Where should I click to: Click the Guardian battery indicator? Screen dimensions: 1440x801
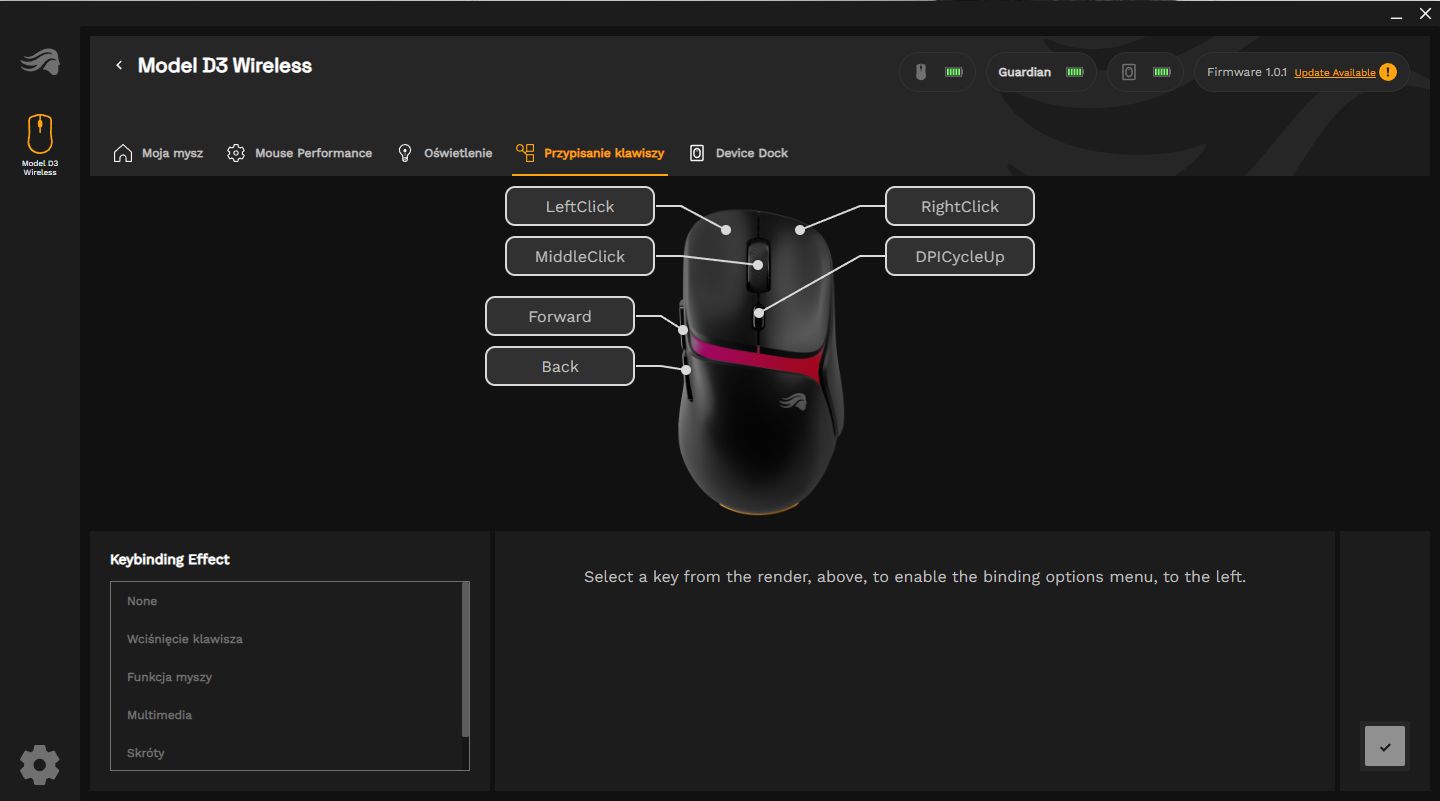1041,72
